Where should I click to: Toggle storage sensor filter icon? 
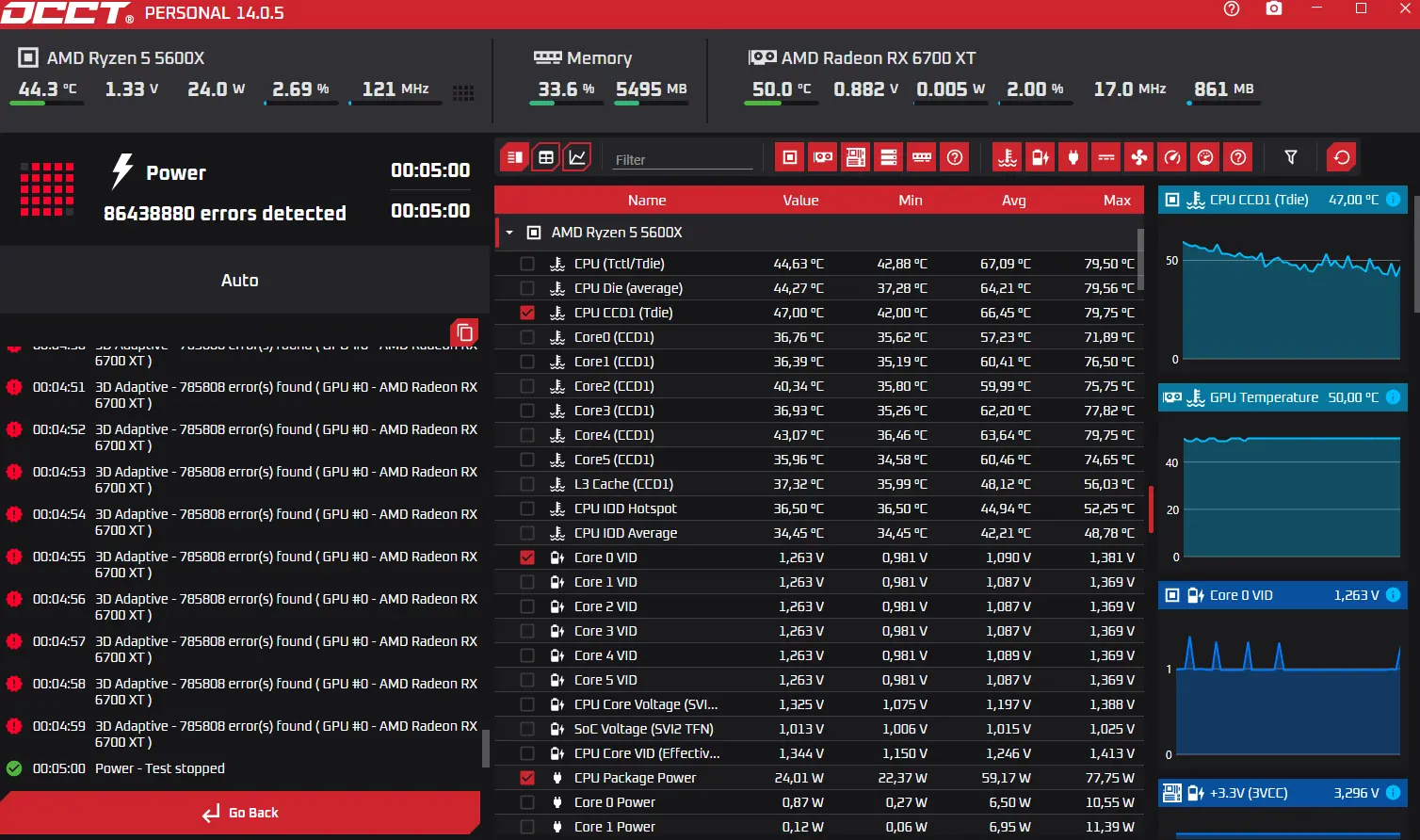click(889, 157)
